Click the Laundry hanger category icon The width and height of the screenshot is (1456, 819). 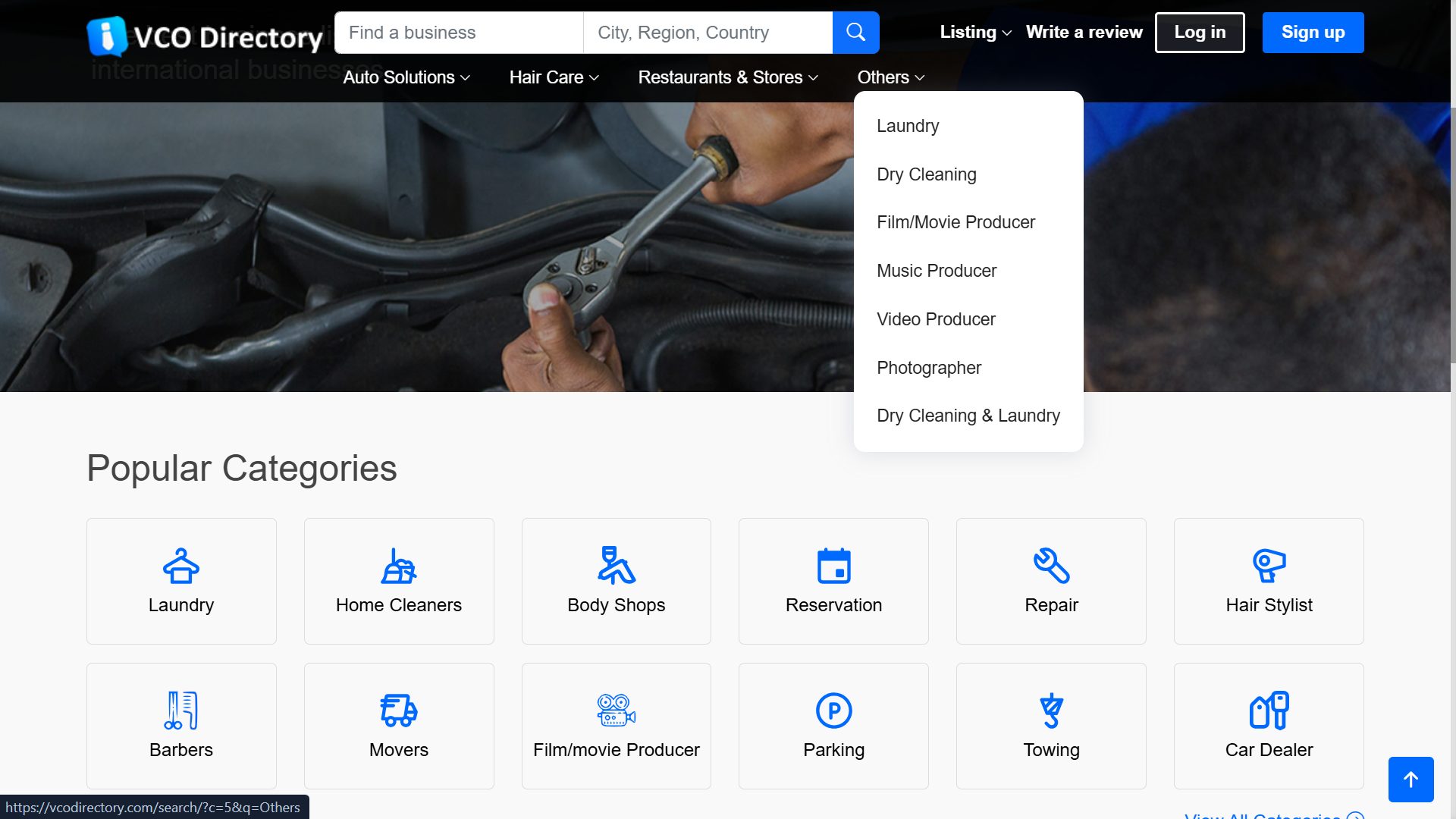181,566
